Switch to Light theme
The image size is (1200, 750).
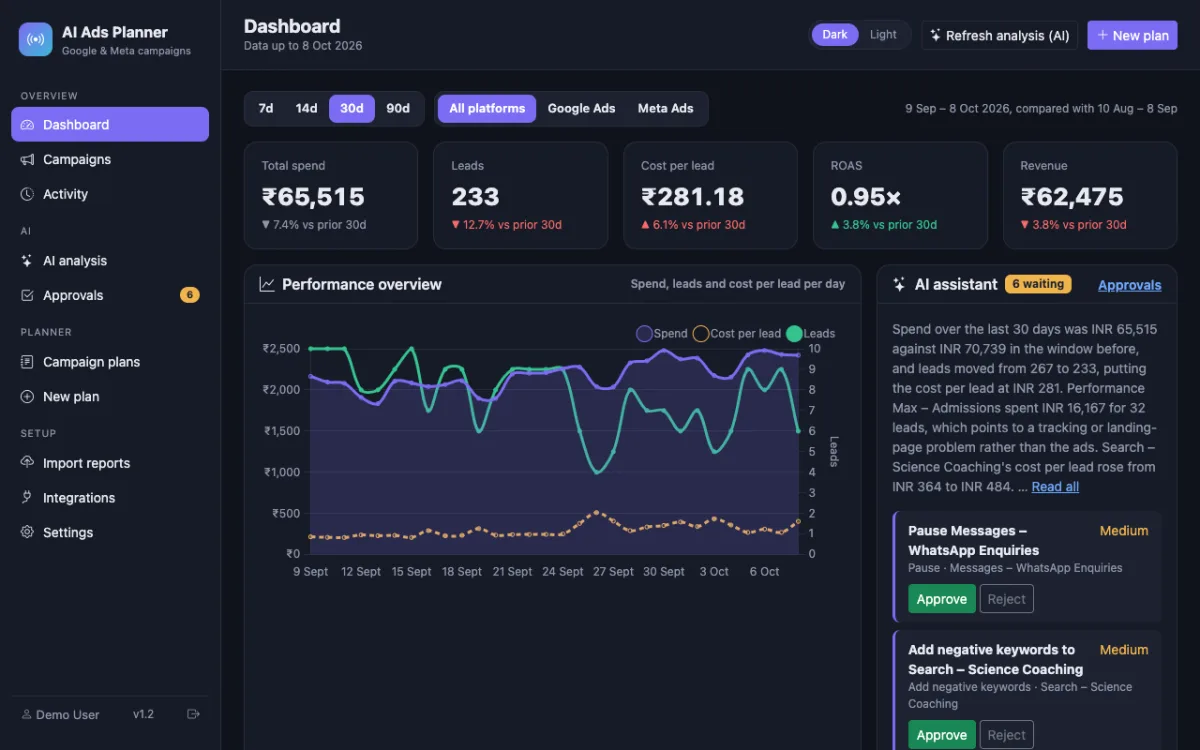pos(883,34)
